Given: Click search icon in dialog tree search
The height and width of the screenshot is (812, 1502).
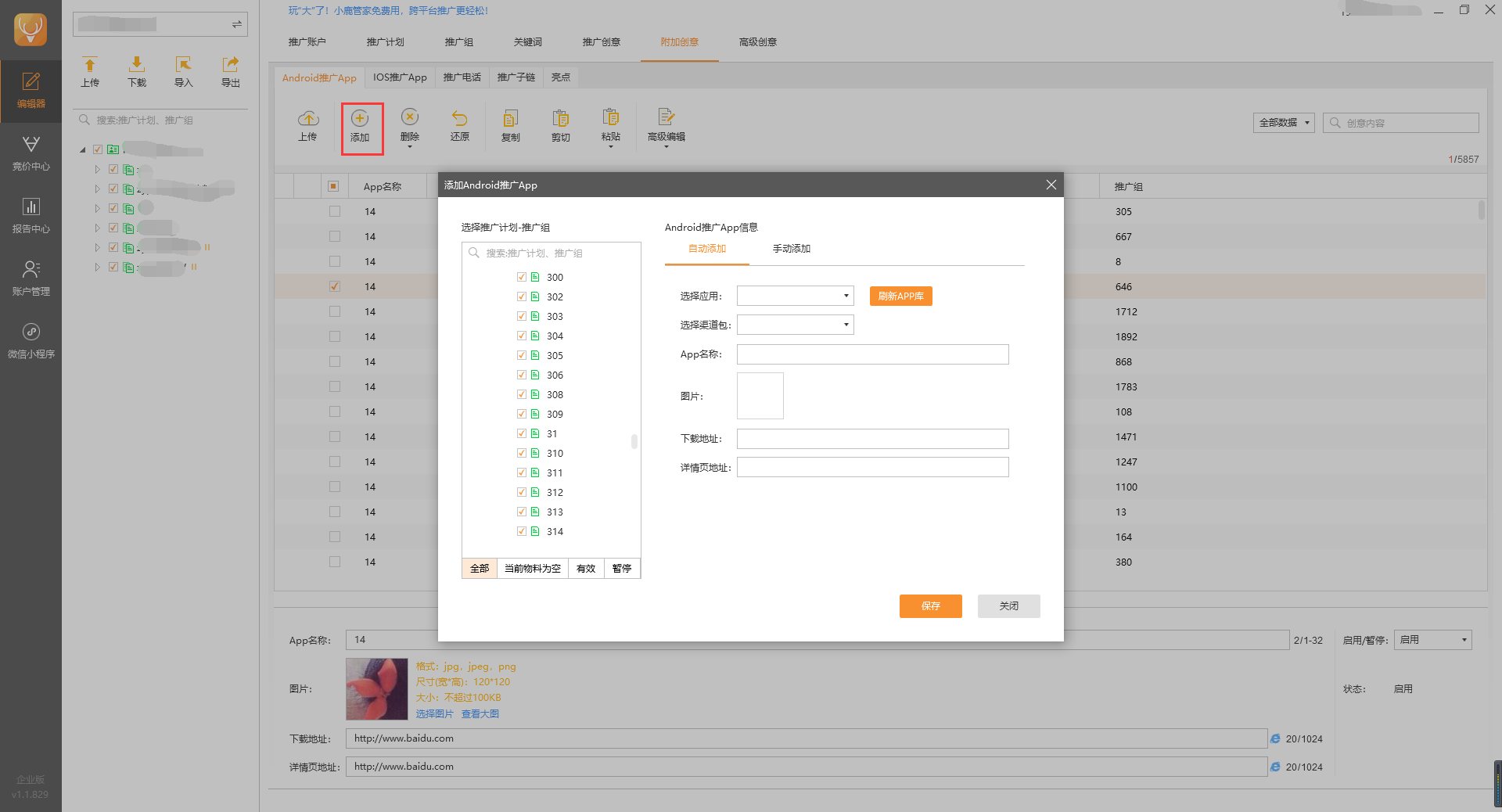Looking at the screenshot, I should coord(474,253).
